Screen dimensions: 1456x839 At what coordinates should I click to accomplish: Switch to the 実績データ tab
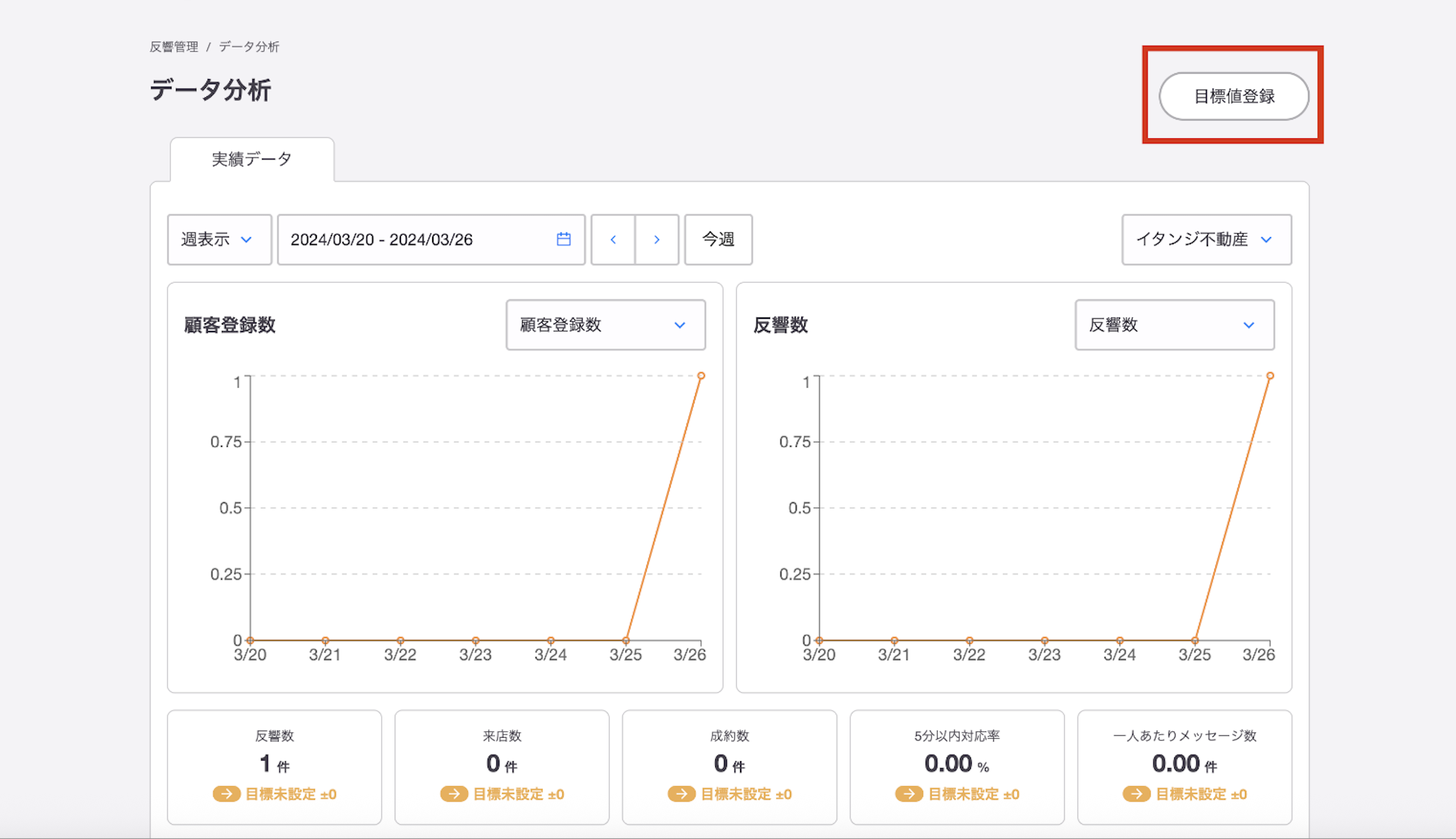click(x=252, y=159)
